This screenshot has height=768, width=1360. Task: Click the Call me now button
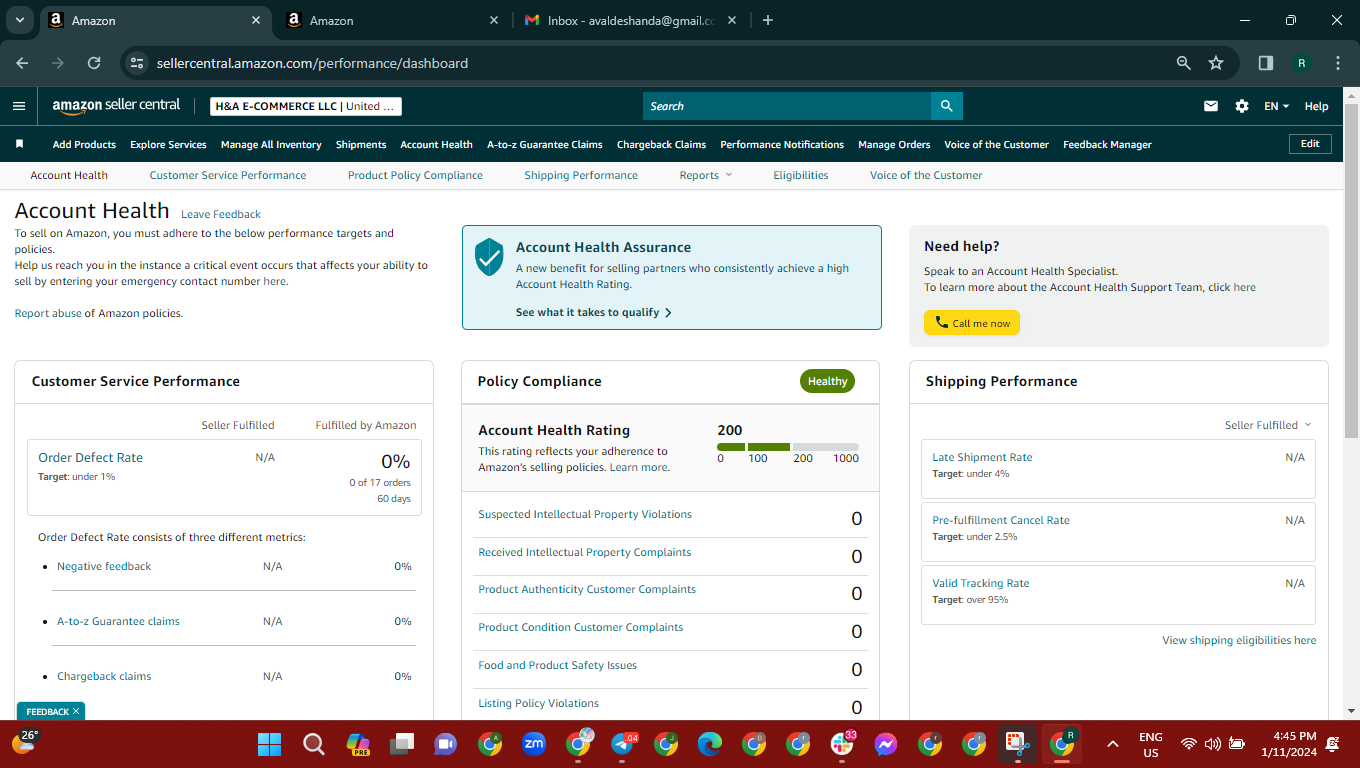click(x=972, y=323)
